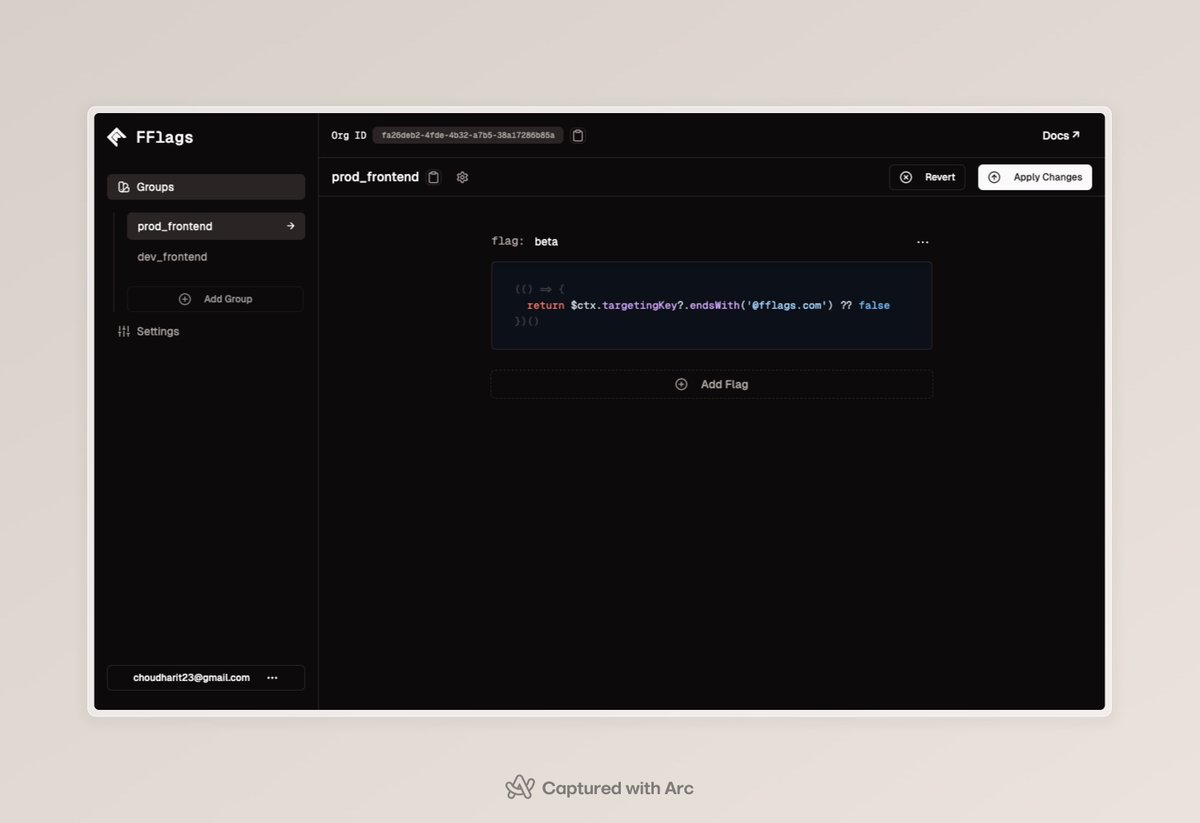Copy the Org ID using the clipboard icon
The width and height of the screenshot is (1200, 823).
click(578, 135)
